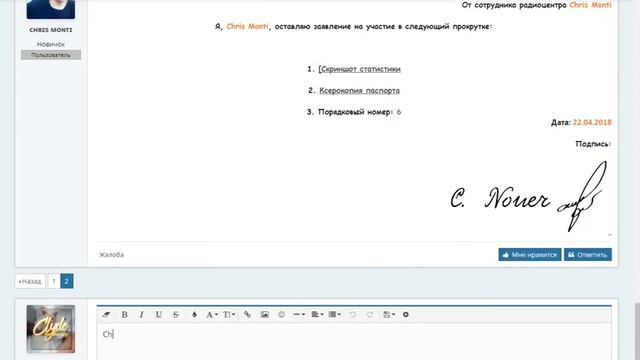
Task: Click Chris Monti's avatar image
Action: click(51, 9)
